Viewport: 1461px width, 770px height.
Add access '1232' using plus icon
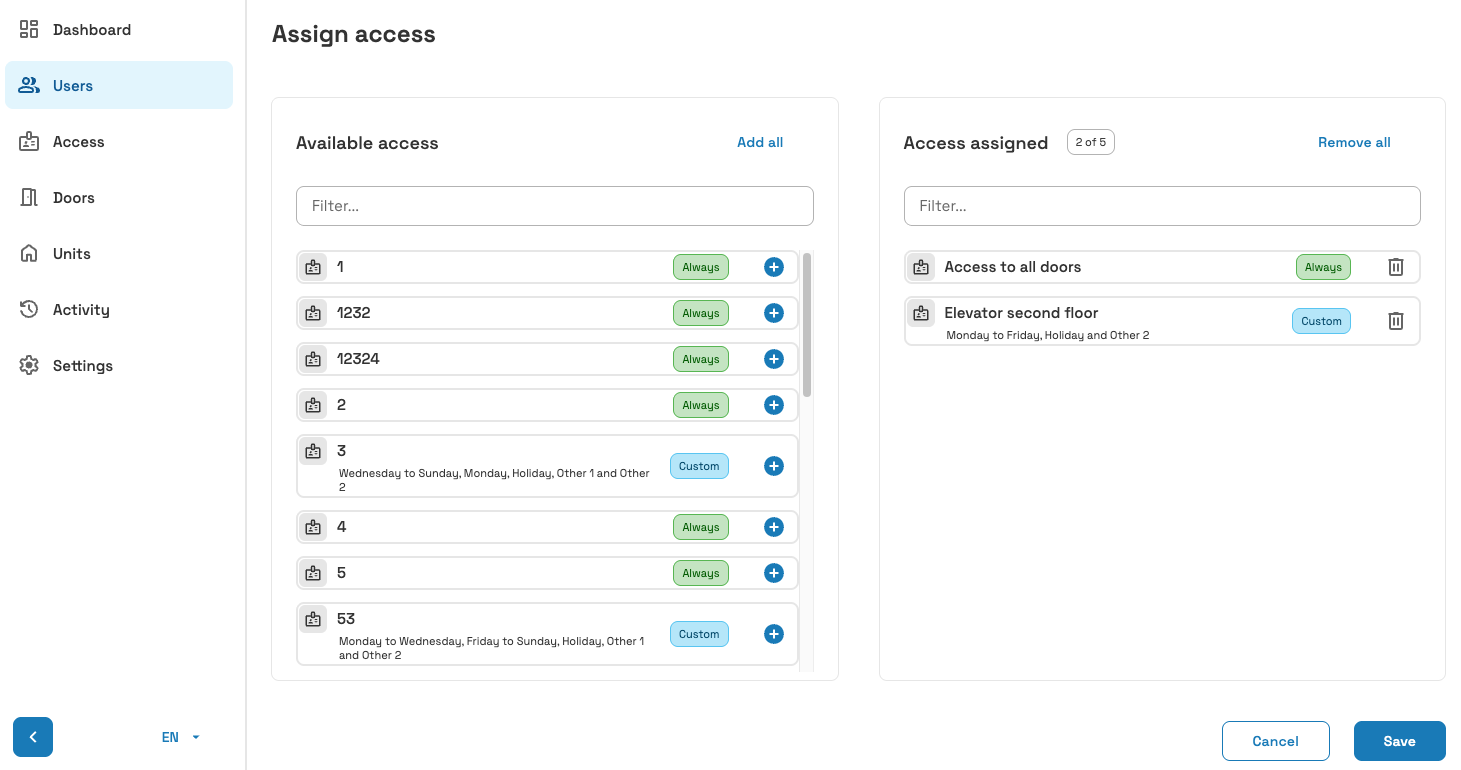pyautogui.click(x=773, y=313)
